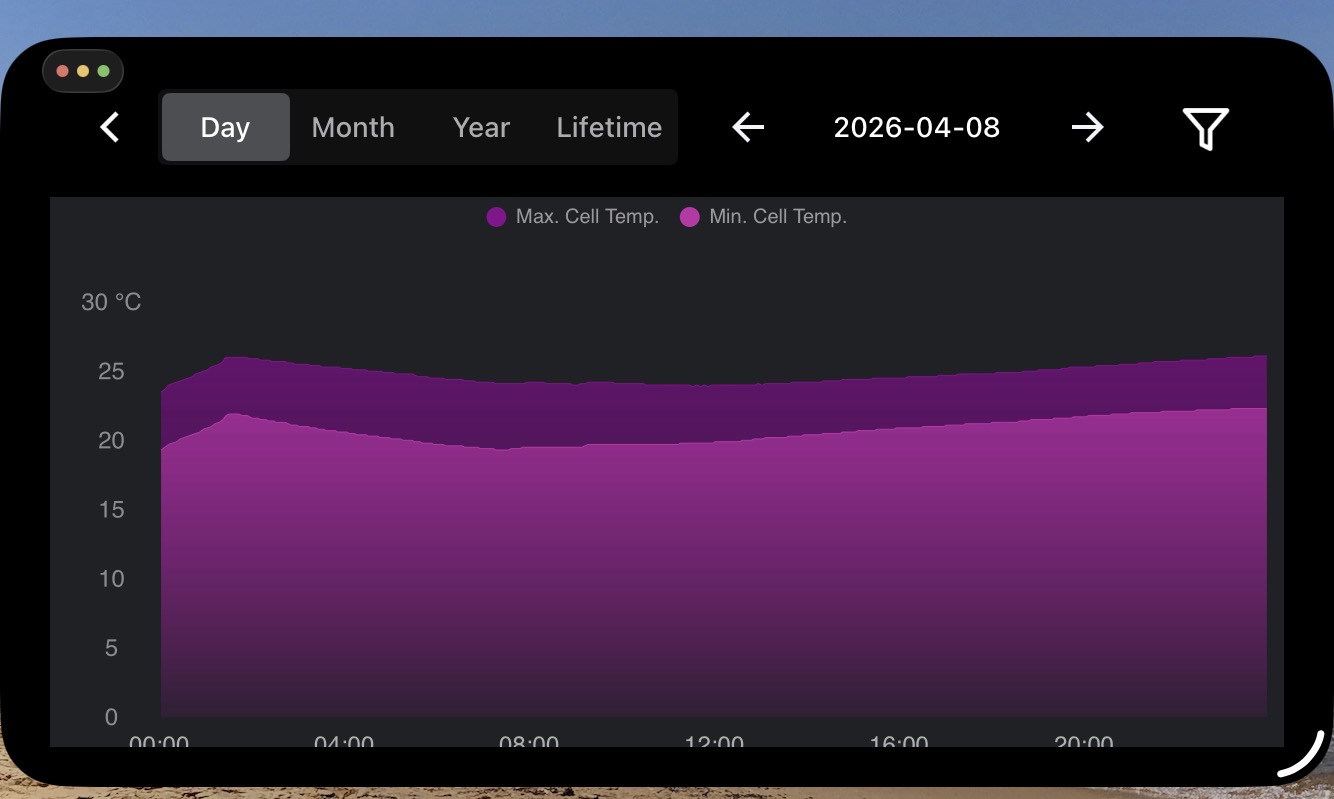Advance to next day with right arrow
The image size is (1334, 799).
(1087, 127)
